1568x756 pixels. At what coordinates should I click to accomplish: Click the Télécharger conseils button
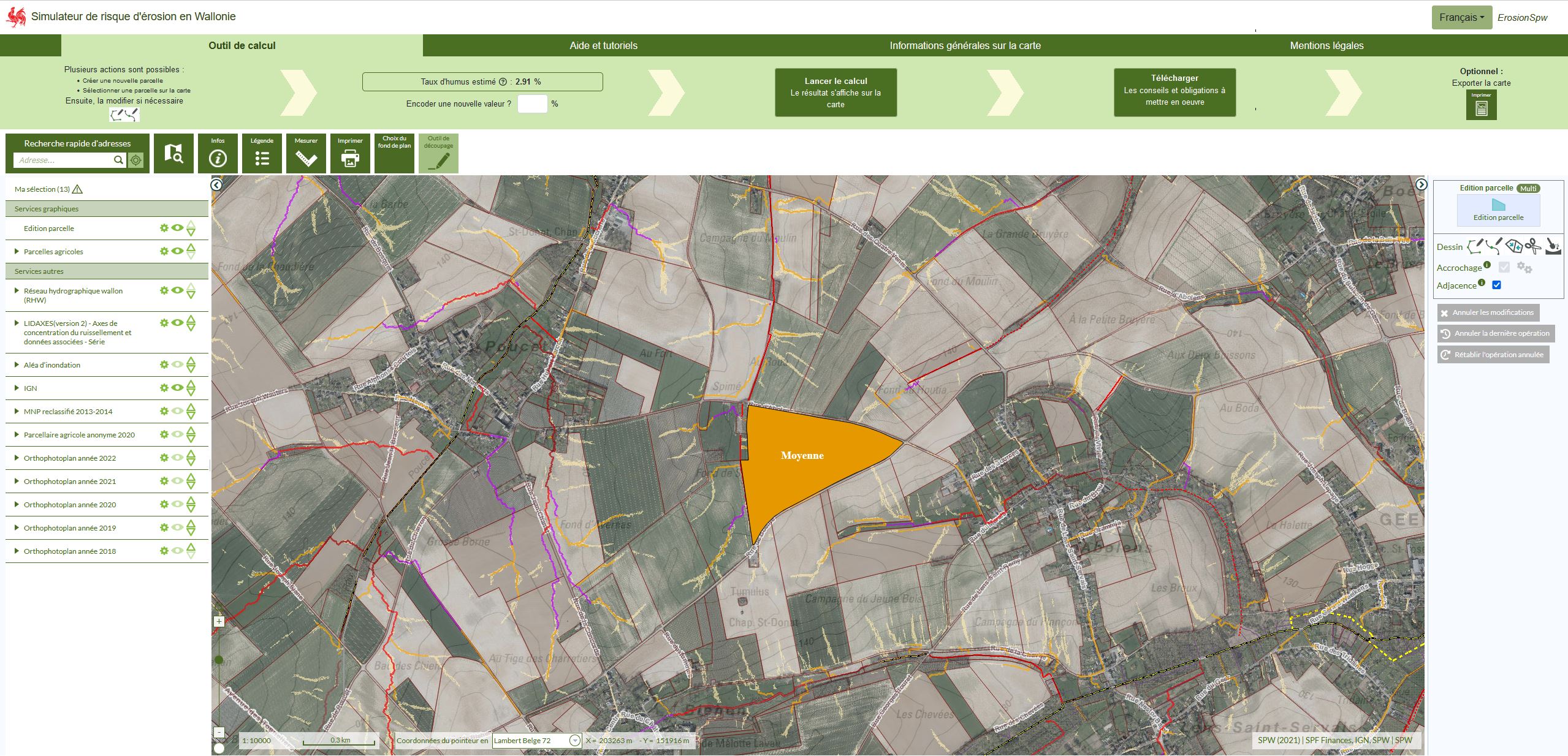coord(1174,93)
